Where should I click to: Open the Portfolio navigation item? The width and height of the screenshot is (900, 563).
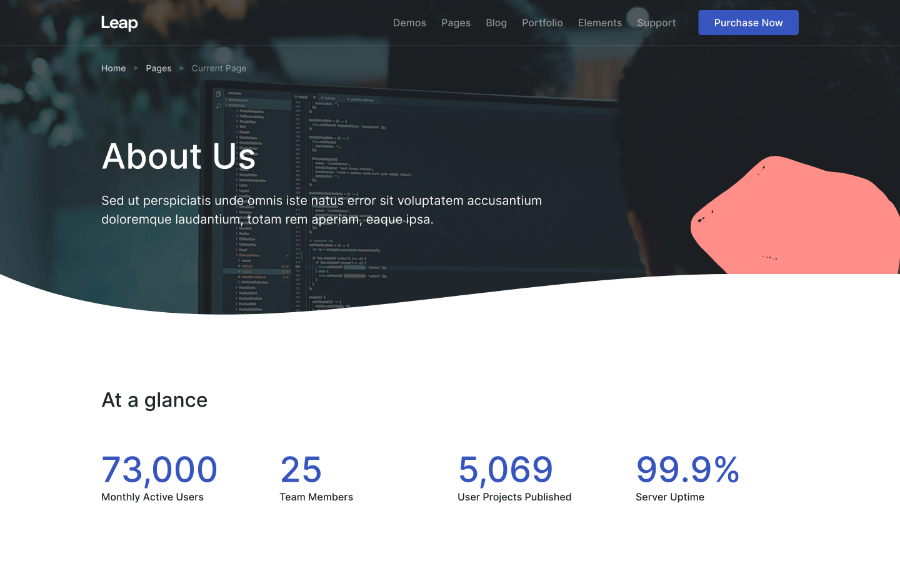[542, 23]
